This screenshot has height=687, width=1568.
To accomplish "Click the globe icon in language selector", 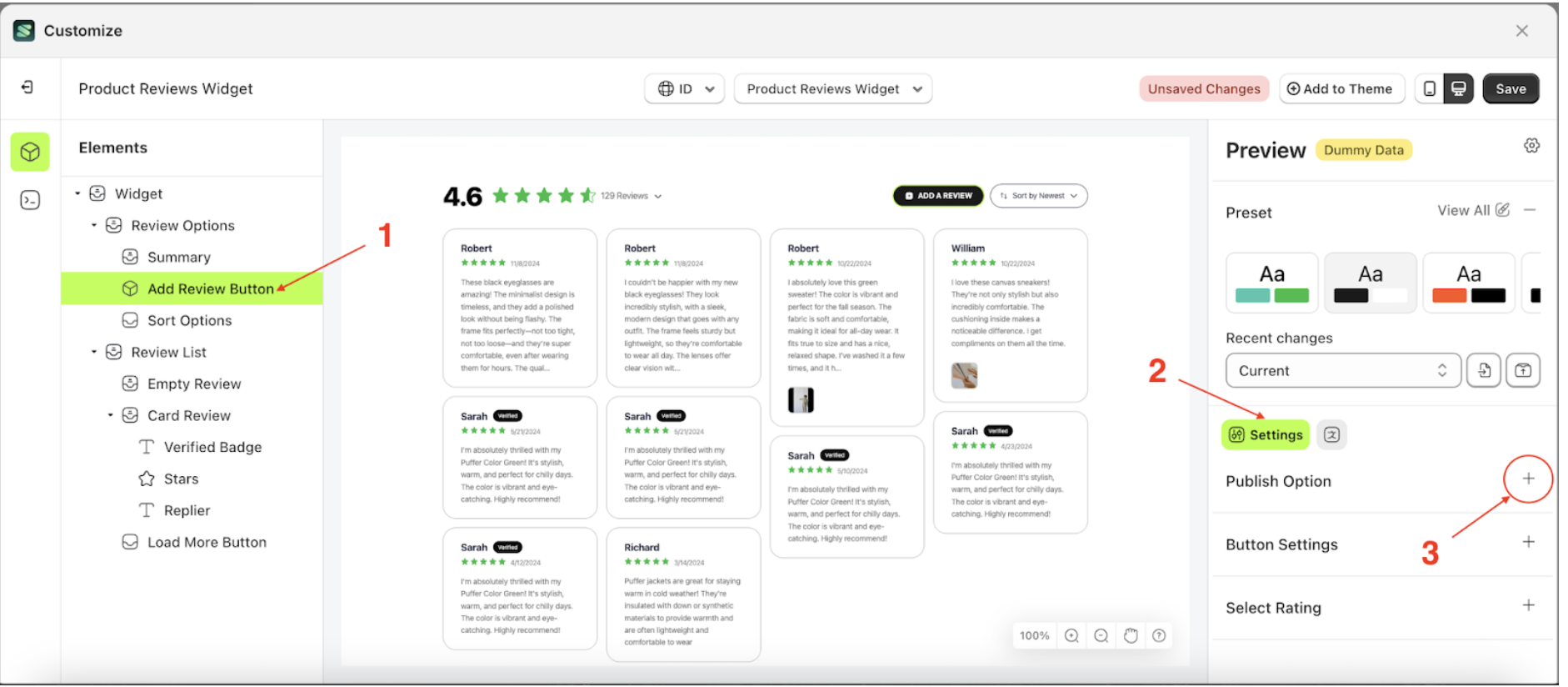I will coord(666,88).
